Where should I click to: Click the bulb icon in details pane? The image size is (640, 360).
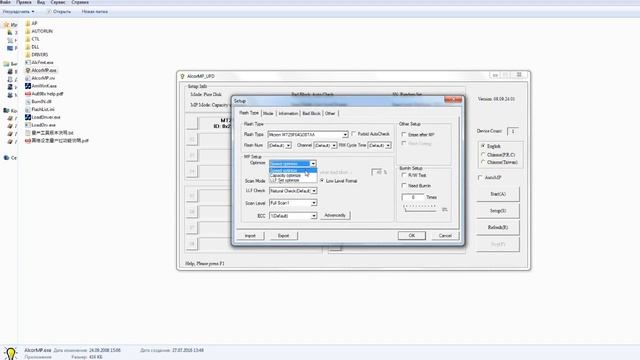click(x=11, y=353)
